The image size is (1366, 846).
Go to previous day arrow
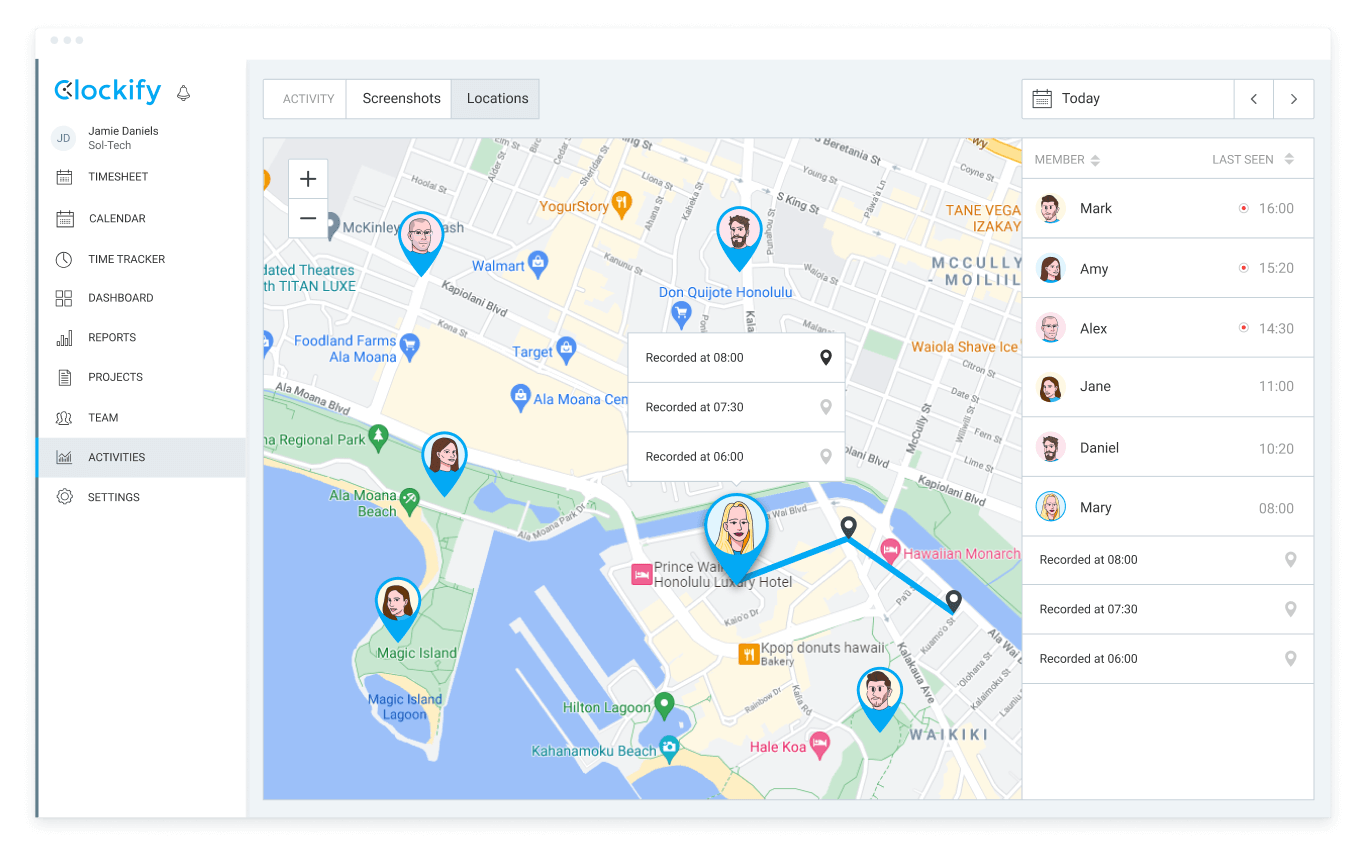(x=1253, y=99)
